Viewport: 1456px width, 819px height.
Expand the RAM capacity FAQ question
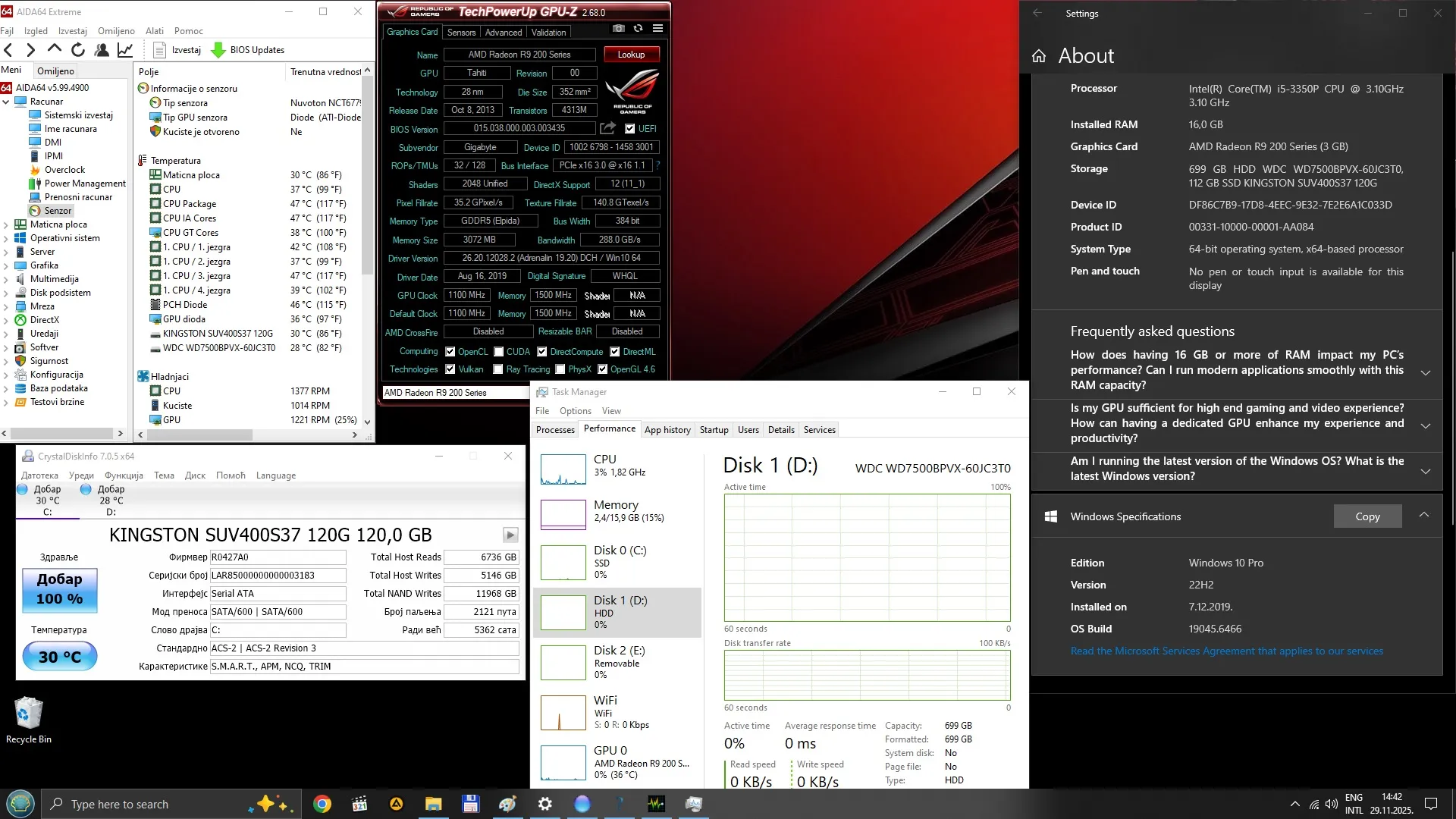pos(1425,372)
